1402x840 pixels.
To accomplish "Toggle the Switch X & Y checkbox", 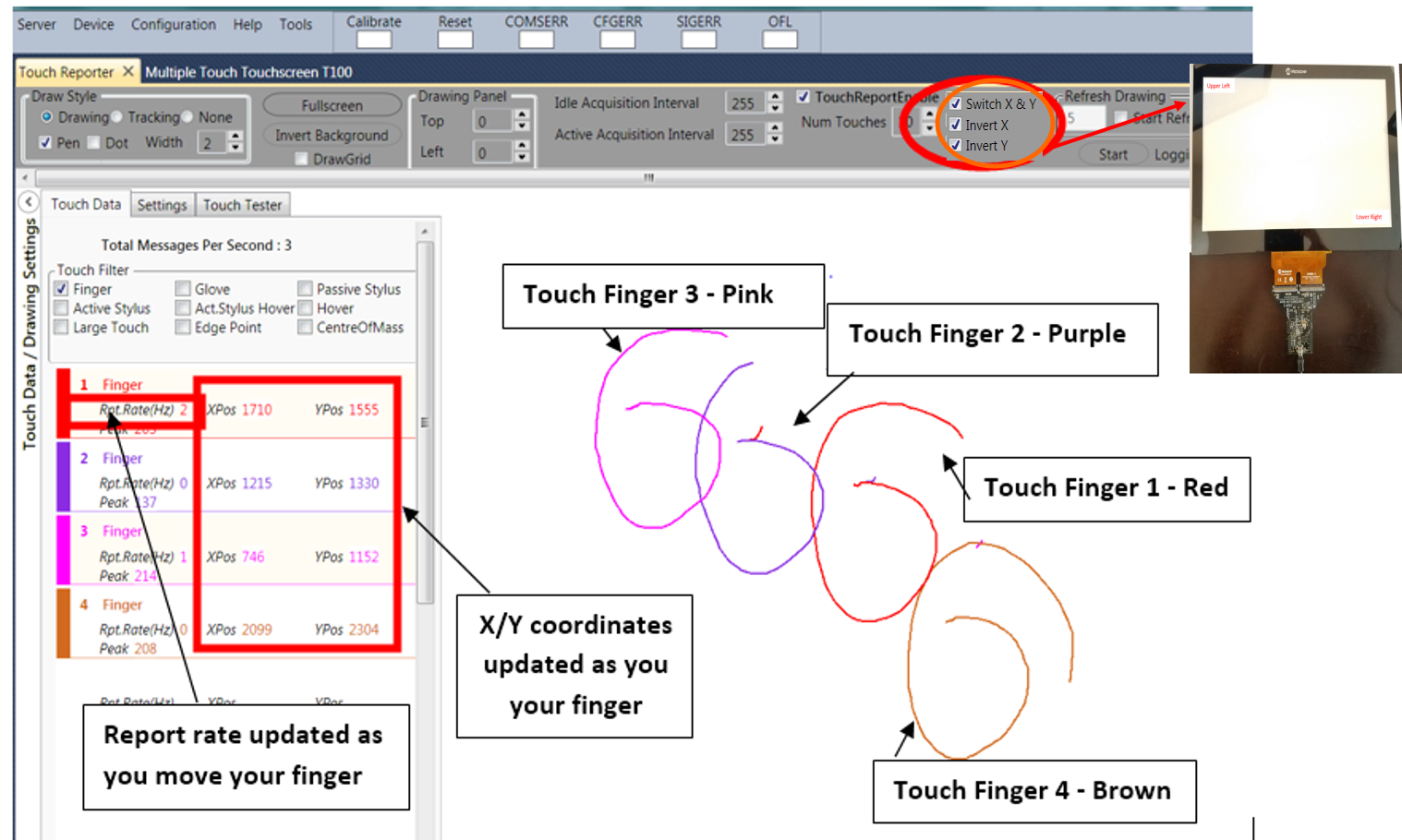I will click(x=956, y=103).
